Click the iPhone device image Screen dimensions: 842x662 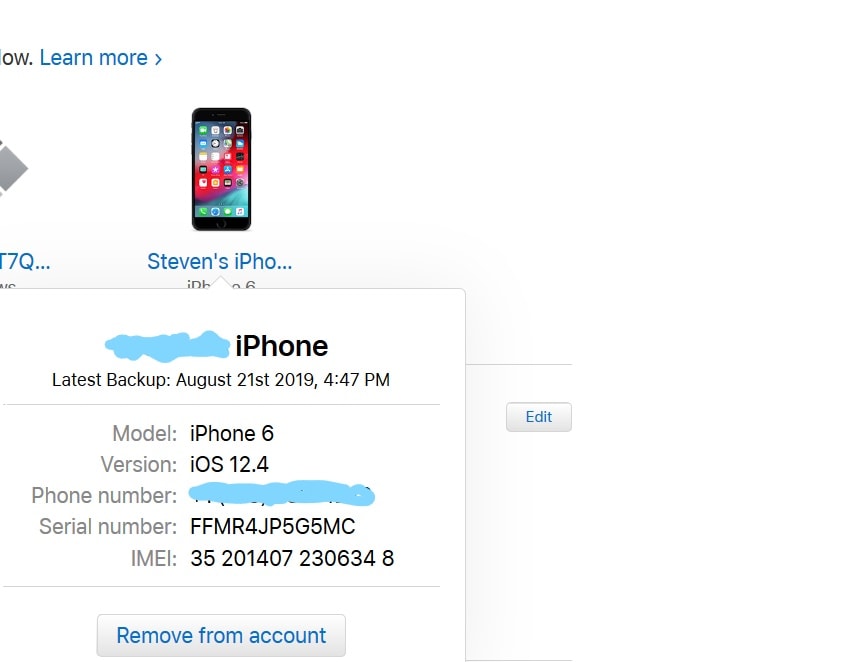221,170
